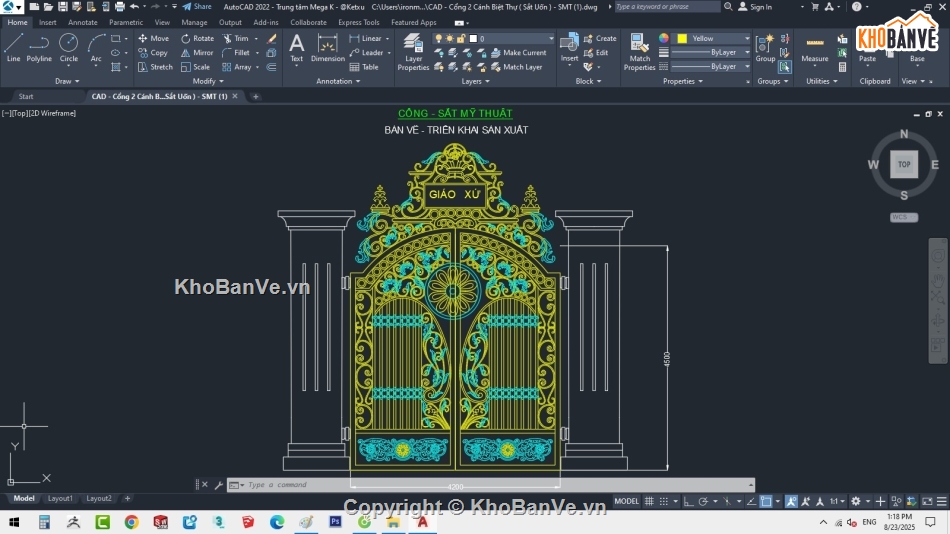Click the Create block icon
This screenshot has width=950, height=534.
[600, 38]
